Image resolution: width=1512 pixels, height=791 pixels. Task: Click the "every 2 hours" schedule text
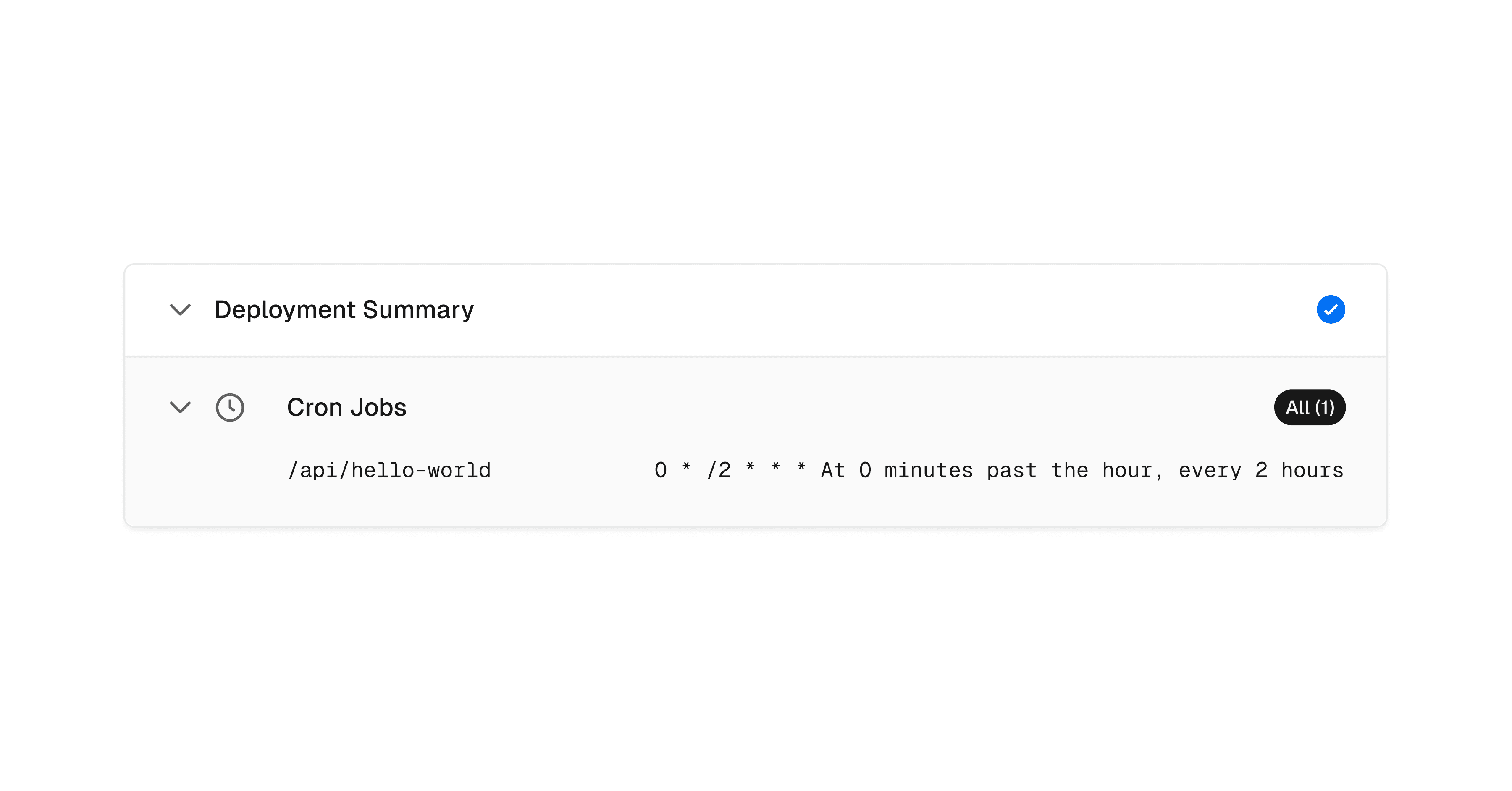pos(1260,471)
